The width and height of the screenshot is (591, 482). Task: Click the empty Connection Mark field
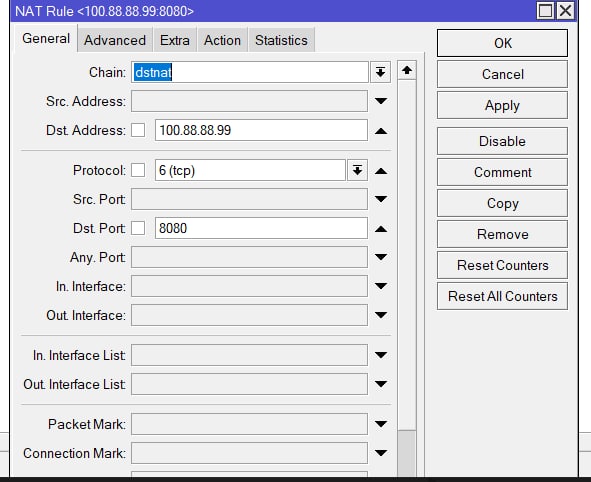tap(250, 453)
